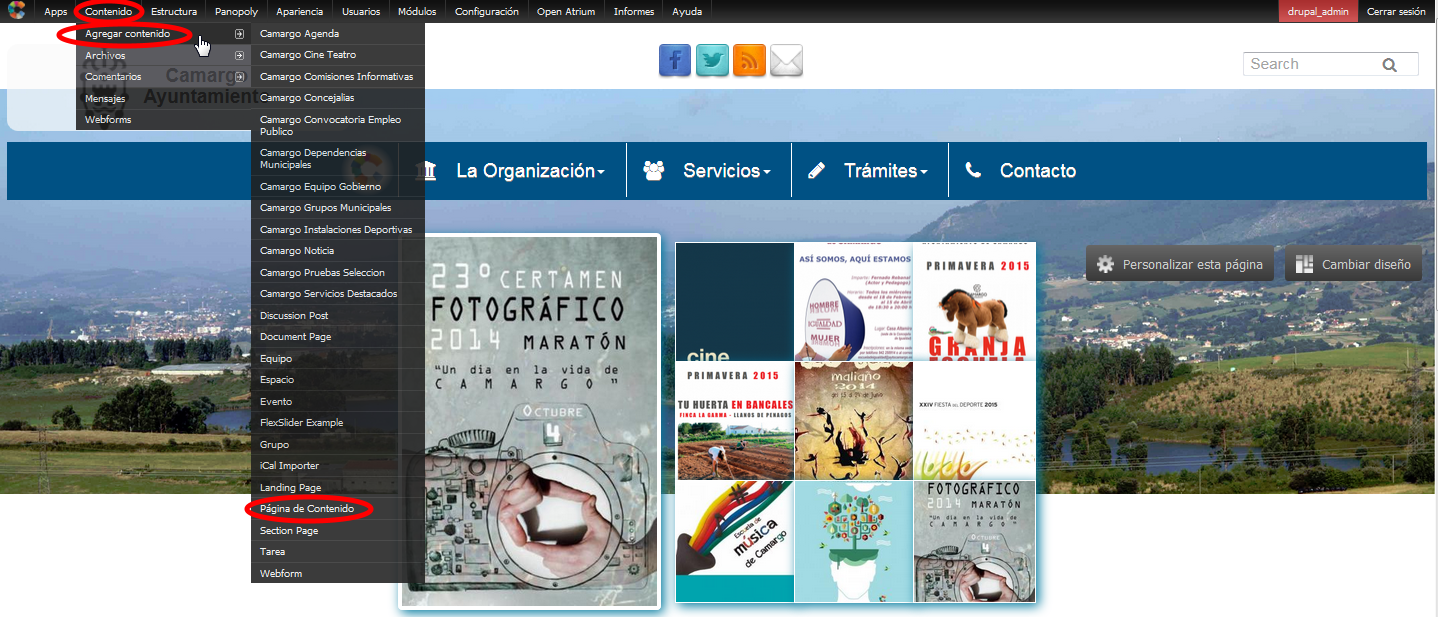1438x617 pixels.
Task: Open the Maliaño 2014 poster thumbnail
Action: click(854, 421)
